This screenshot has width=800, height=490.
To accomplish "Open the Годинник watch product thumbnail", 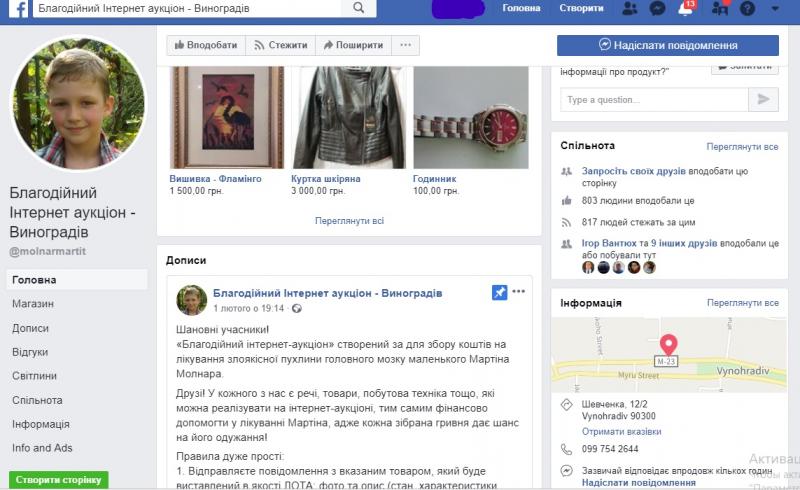I will 471,118.
